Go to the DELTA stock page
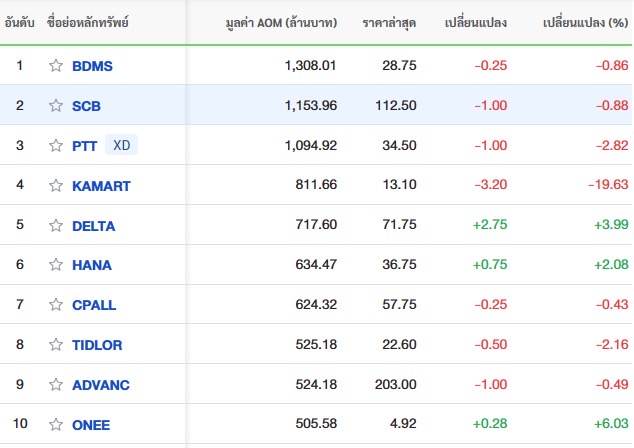Viewport: 634px width, 448px height. click(94, 226)
